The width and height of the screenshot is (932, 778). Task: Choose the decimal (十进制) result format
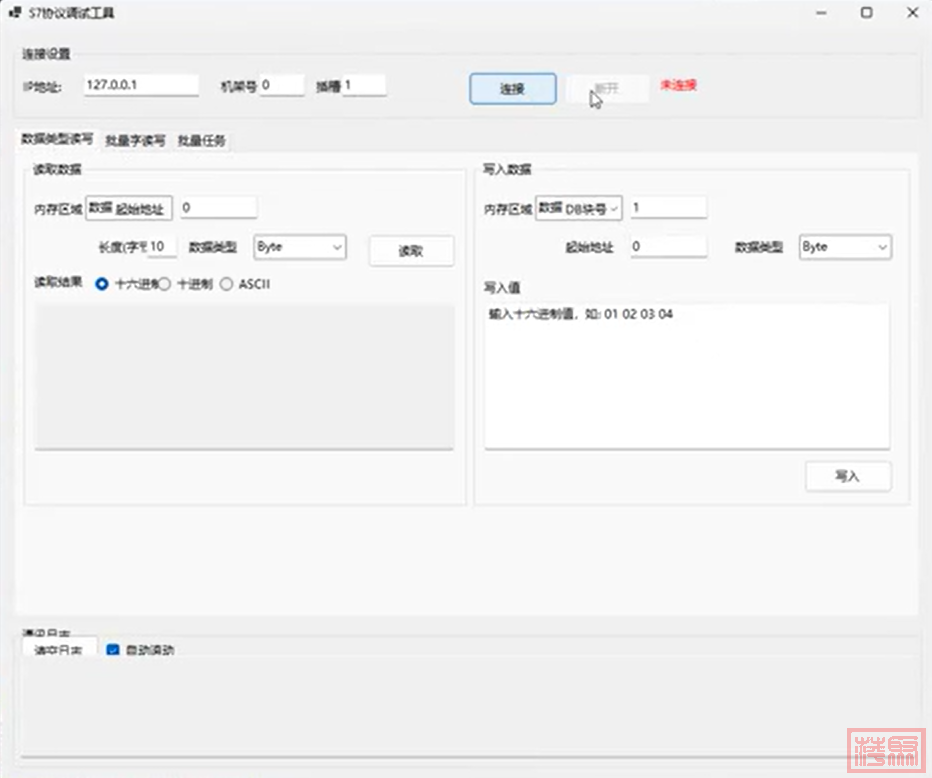coord(165,284)
